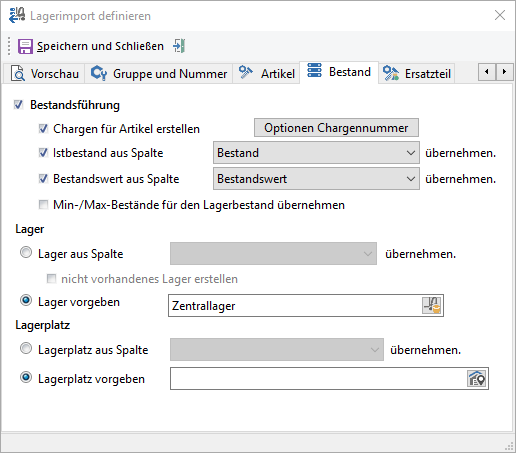The height and width of the screenshot is (453, 516).
Task: Click the Ersatzteil tab icon
Action: point(391,73)
